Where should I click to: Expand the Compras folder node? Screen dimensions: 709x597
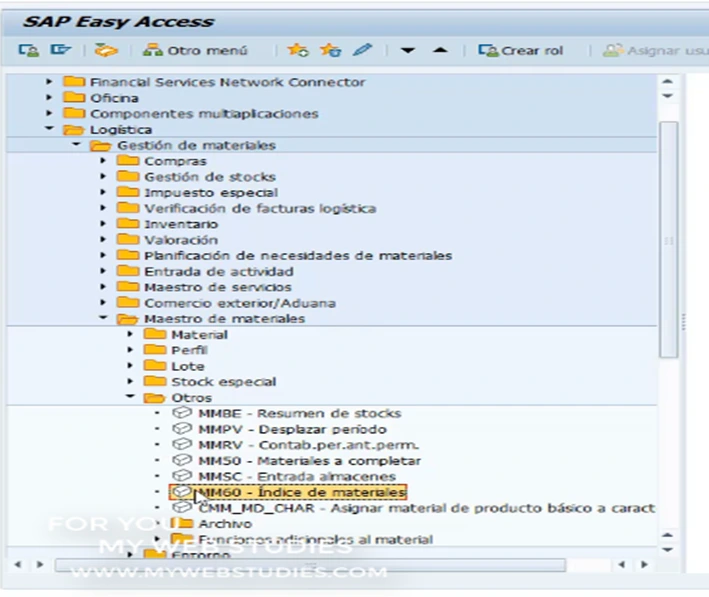pos(103,161)
